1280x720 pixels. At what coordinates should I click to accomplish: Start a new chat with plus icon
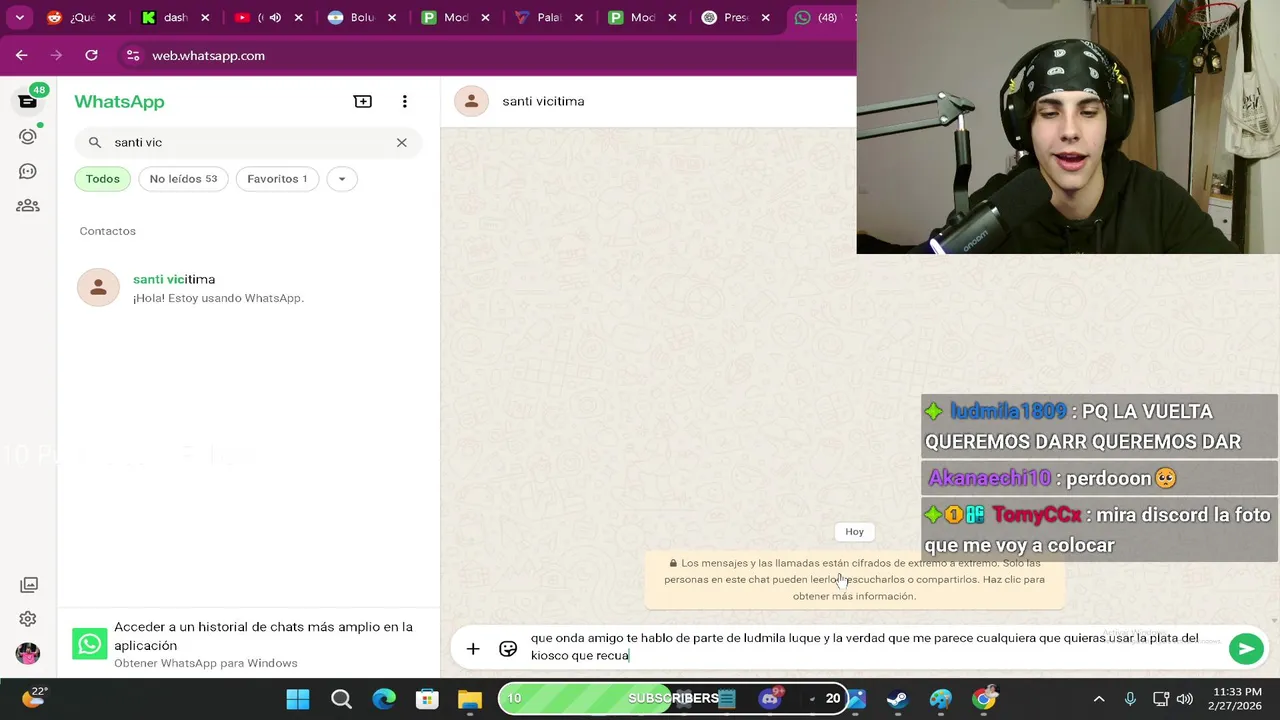click(363, 101)
